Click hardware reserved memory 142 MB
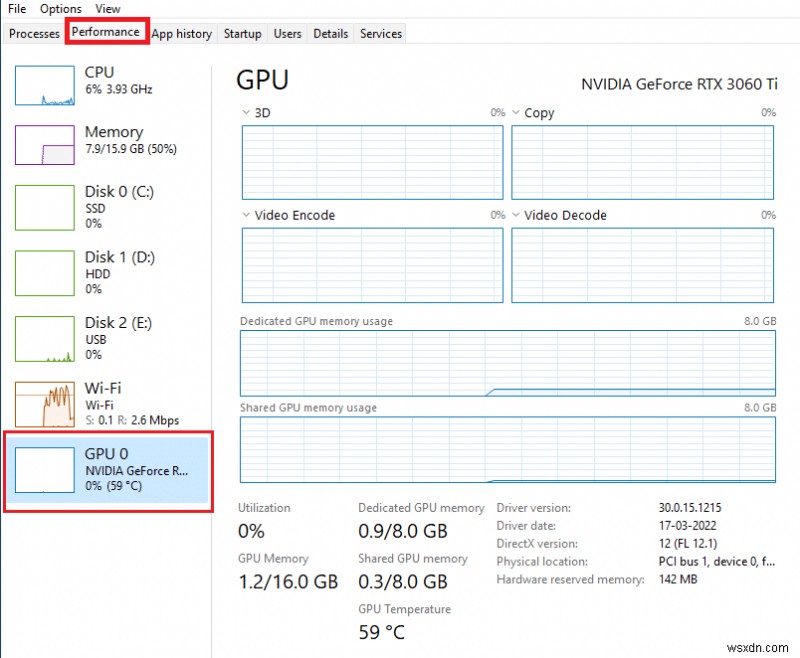 [x=678, y=579]
